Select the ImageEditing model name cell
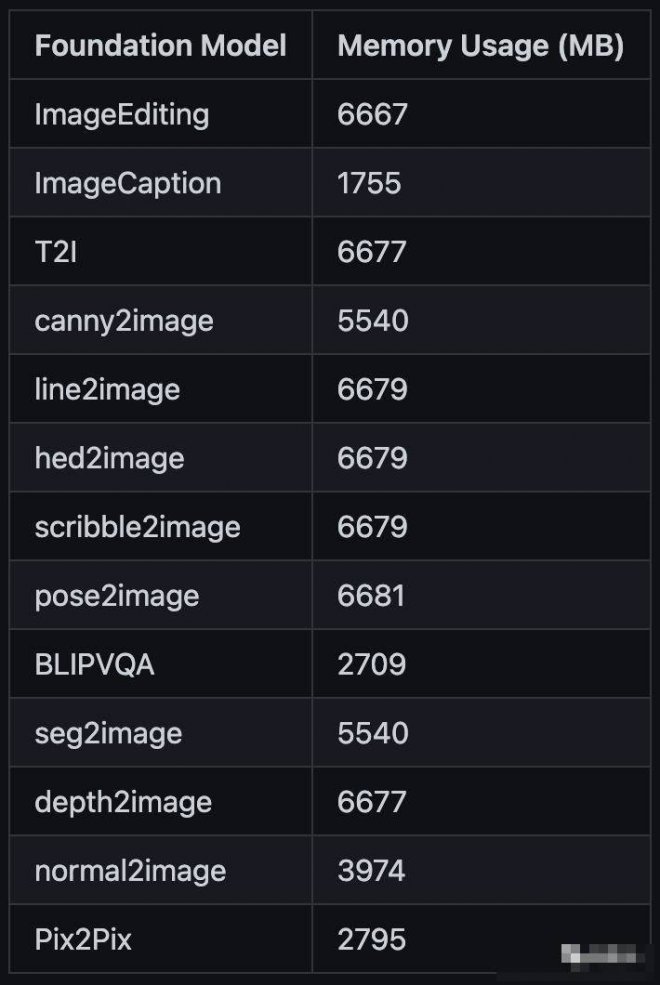 (122, 114)
